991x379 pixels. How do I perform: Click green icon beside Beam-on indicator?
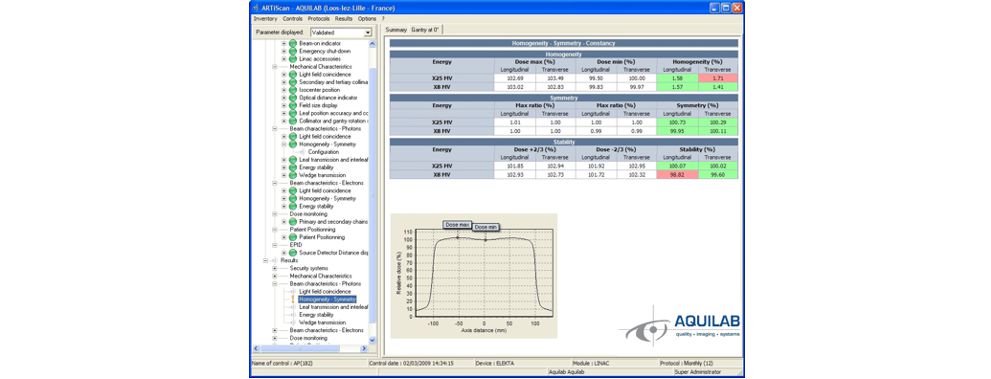pyautogui.click(x=293, y=43)
